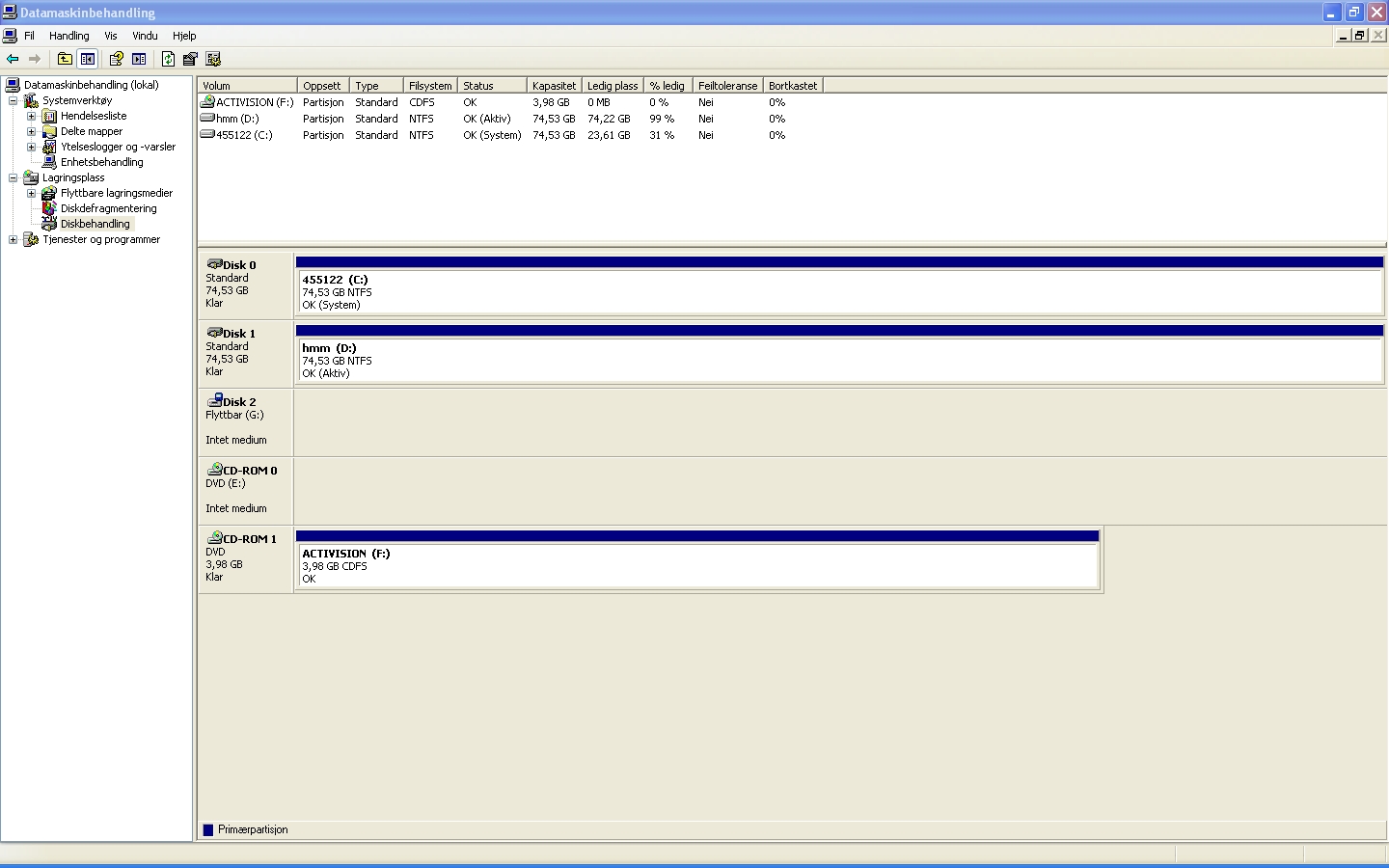Viewport: 1389px width, 868px height.
Task: Go up one level with folder-up icon
Action: pos(65,59)
